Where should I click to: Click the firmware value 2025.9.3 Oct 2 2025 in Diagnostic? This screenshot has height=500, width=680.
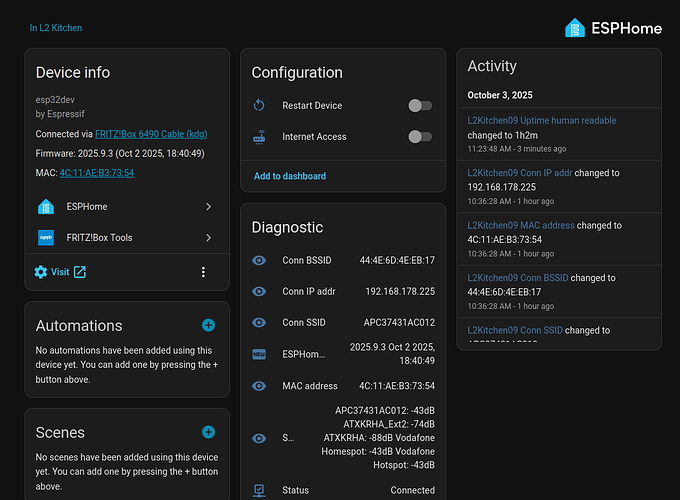click(392, 354)
